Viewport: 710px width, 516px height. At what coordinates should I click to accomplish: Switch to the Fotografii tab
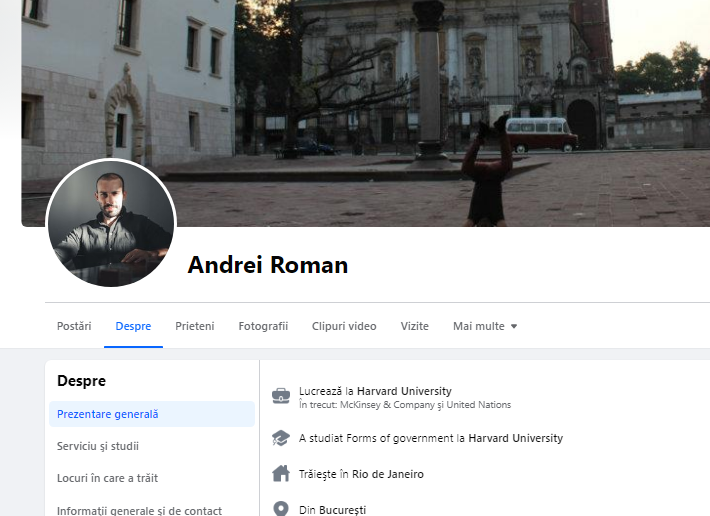pyautogui.click(x=263, y=326)
